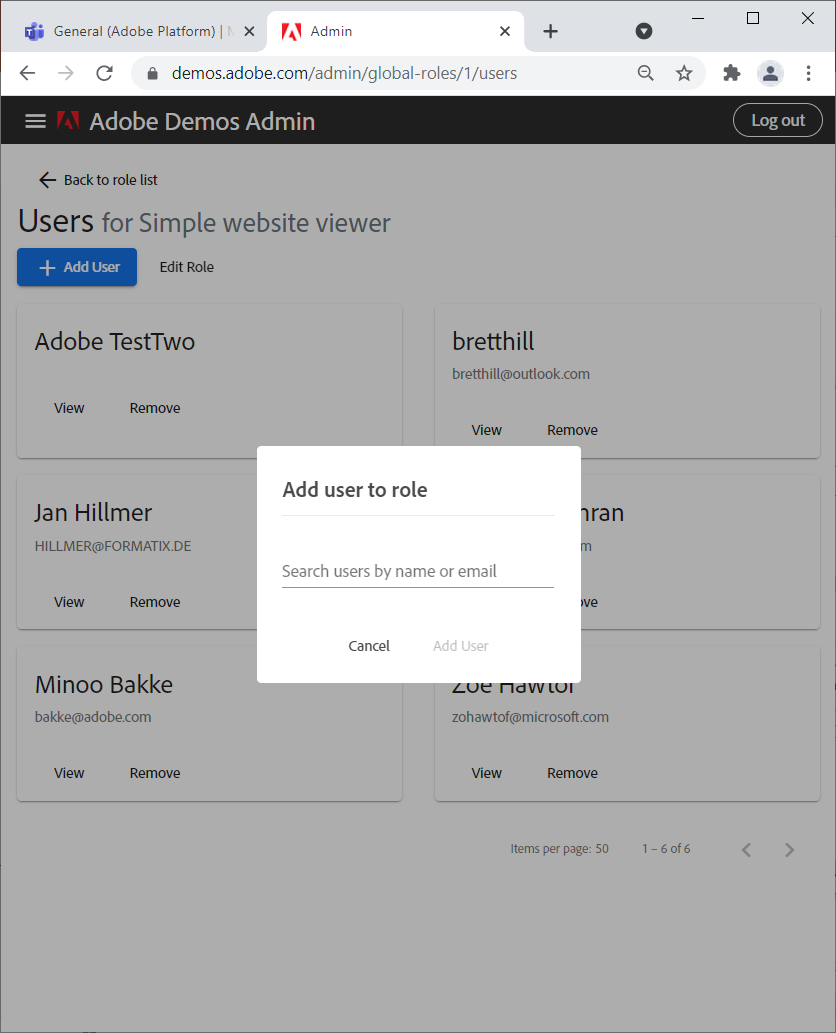Click the HILLMER@FORMATIX.DE email text

113,546
